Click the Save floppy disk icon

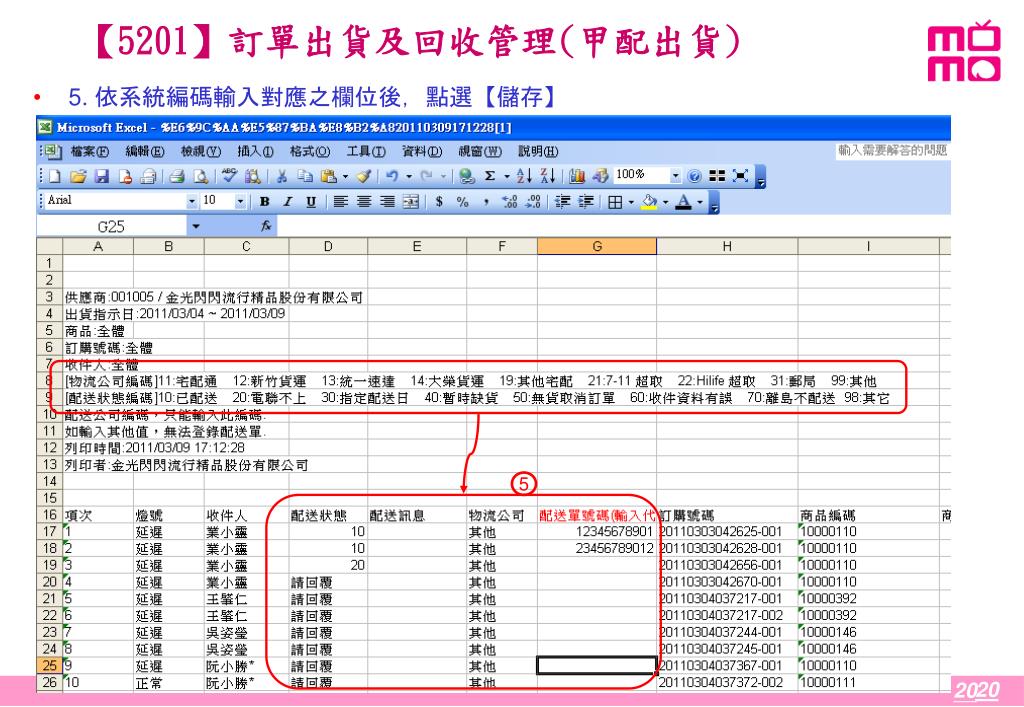click(x=102, y=176)
